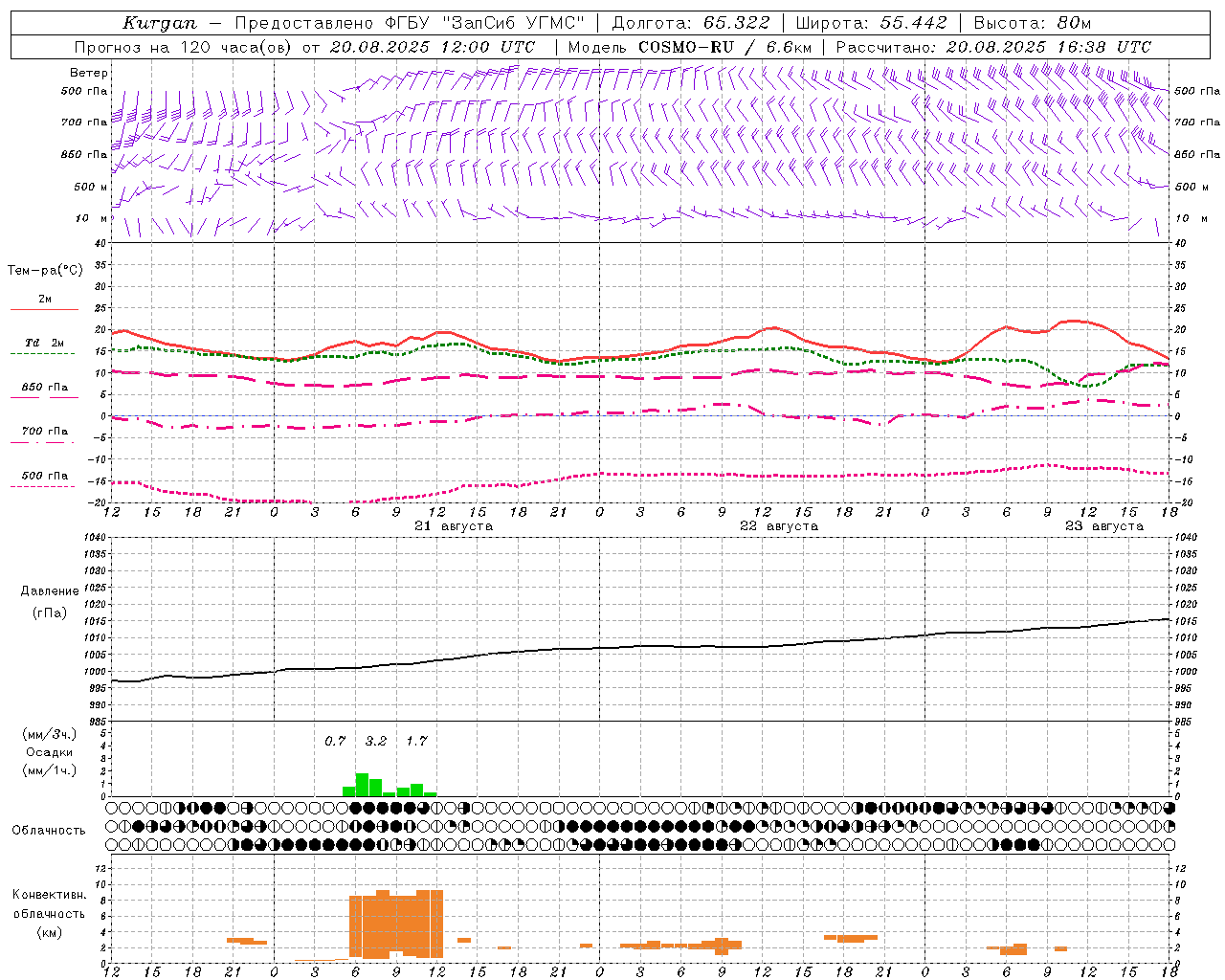The width and height of the screenshot is (1225, 980).
Task: Click the latitude value Широта: 55.442
Action: pos(872,23)
